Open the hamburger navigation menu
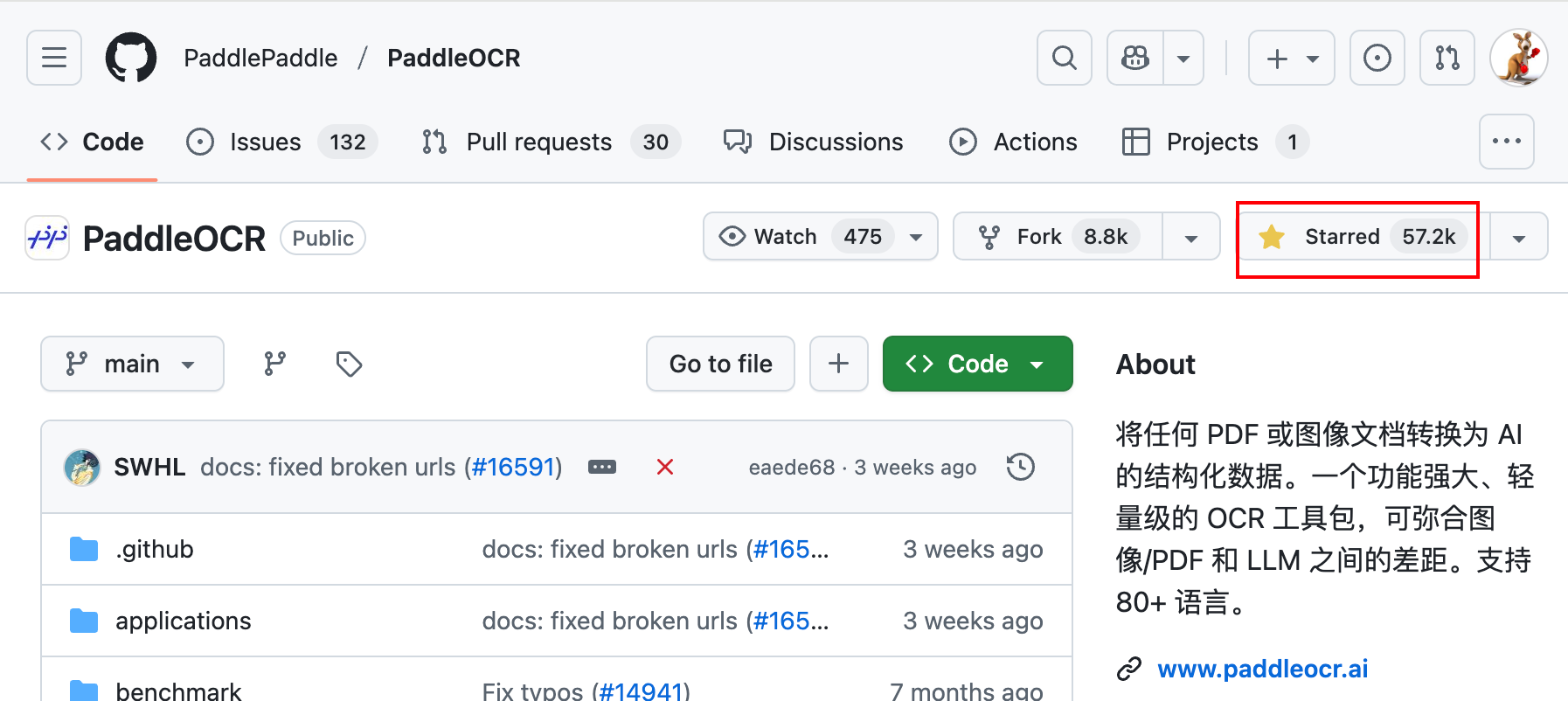Viewport: 1568px width, 701px height. tap(54, 58)
